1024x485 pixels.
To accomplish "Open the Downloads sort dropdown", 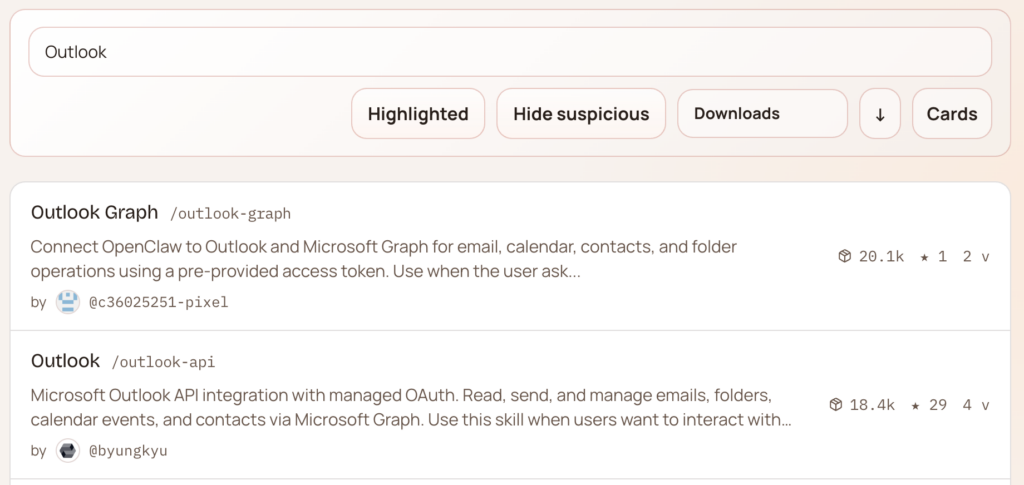I will pyautogui.click(x=762, y=114).
